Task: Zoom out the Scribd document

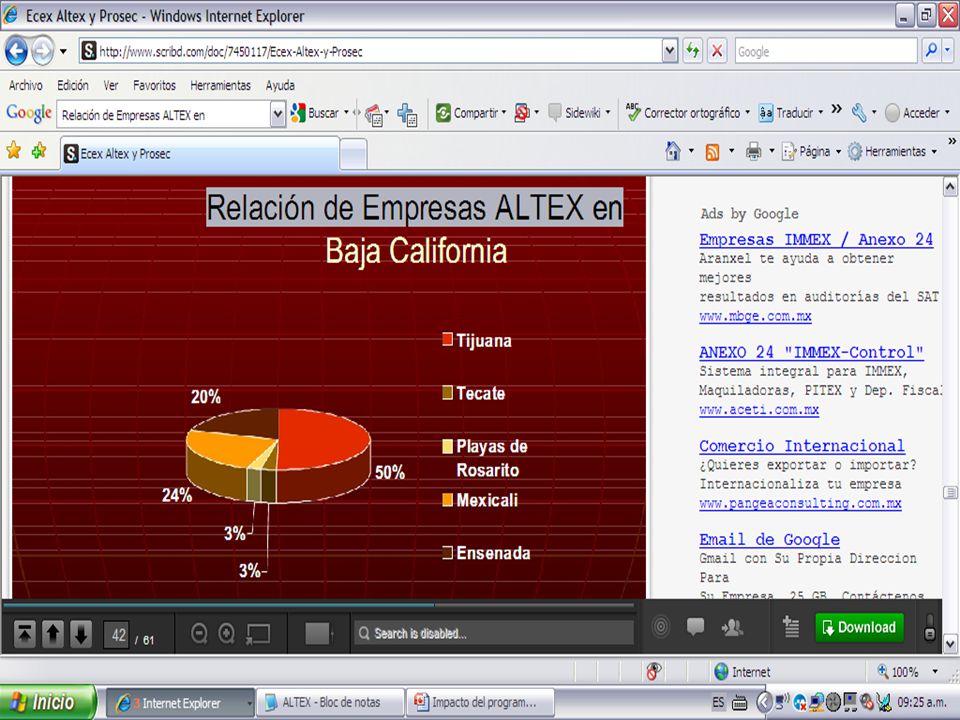Action: [x=199, y=634]
